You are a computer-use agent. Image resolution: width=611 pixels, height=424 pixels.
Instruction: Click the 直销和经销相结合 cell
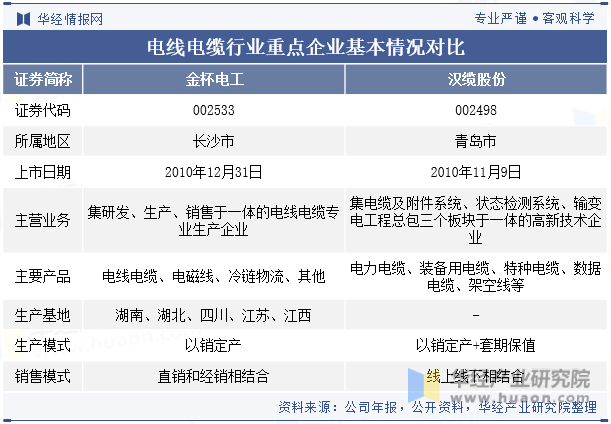[214, 376]
